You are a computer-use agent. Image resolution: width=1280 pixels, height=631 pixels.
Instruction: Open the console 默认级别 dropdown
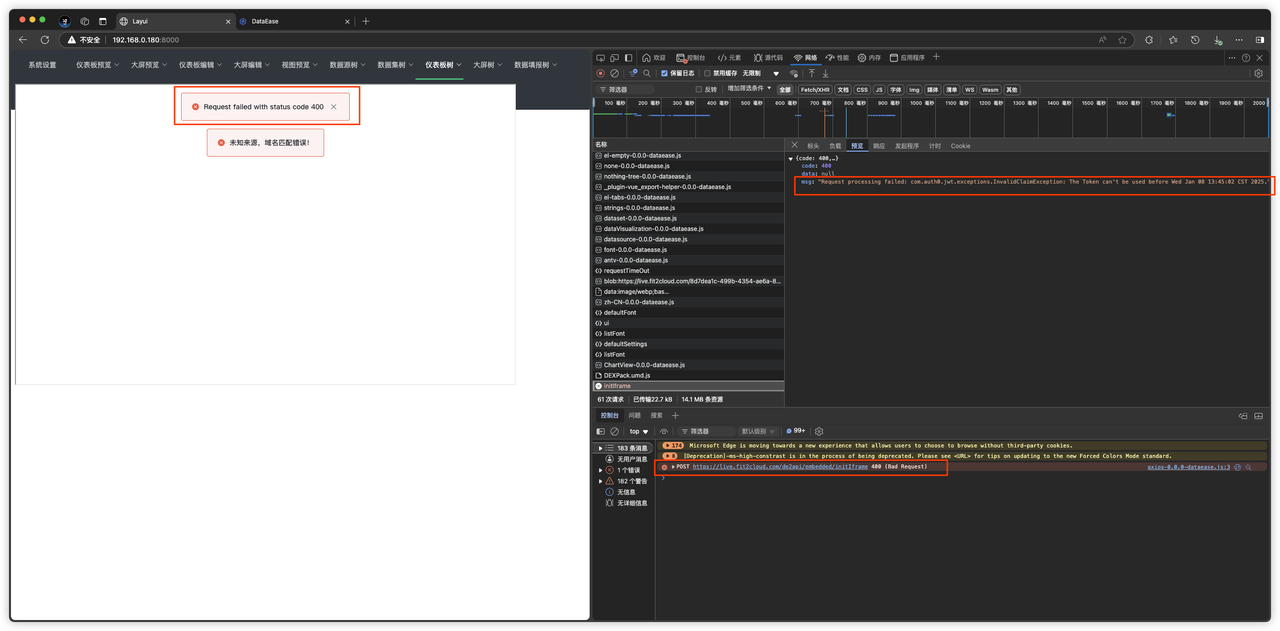(759, 432)
